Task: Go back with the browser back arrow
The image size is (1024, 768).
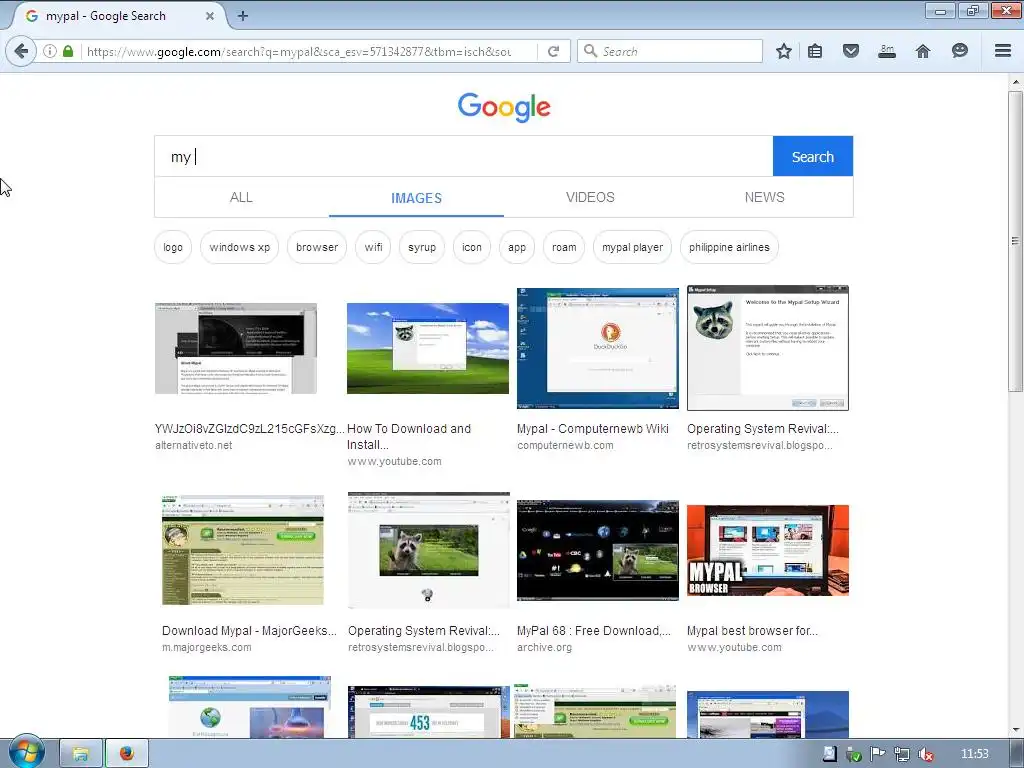Action: pyautogui.click(x=22, y=51)
